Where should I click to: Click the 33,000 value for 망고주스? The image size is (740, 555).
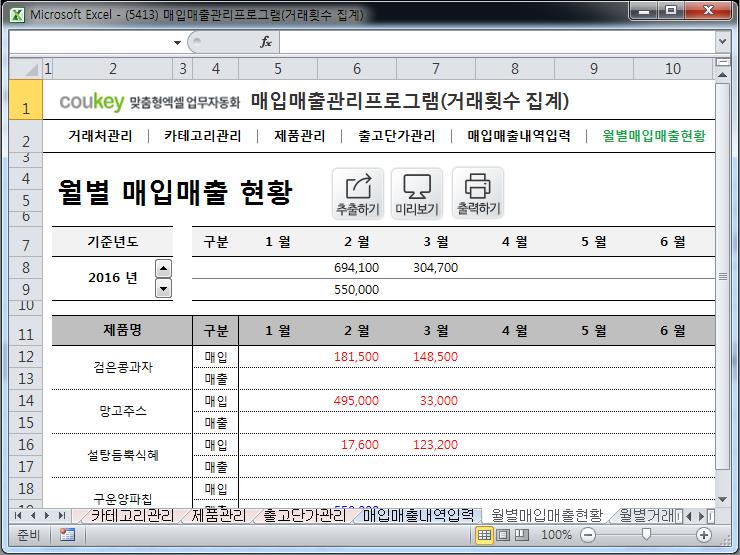(438, 400)
